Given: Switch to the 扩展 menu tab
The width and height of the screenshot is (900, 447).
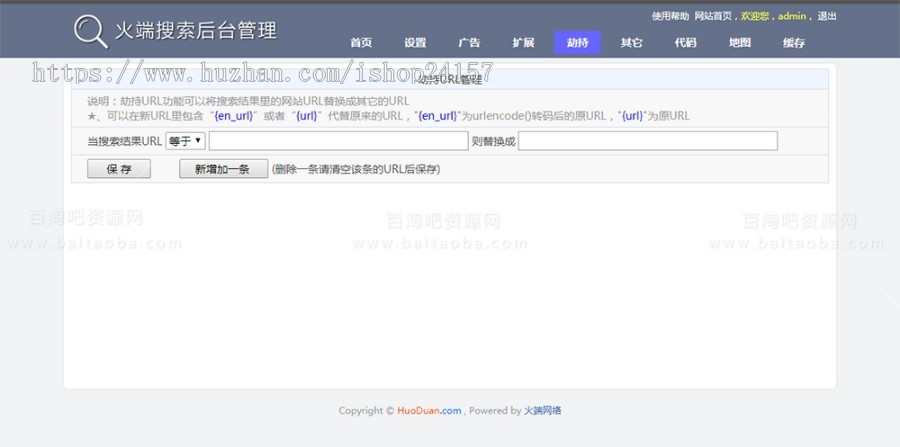Looking at the screenshot, I should pos(523,42).
